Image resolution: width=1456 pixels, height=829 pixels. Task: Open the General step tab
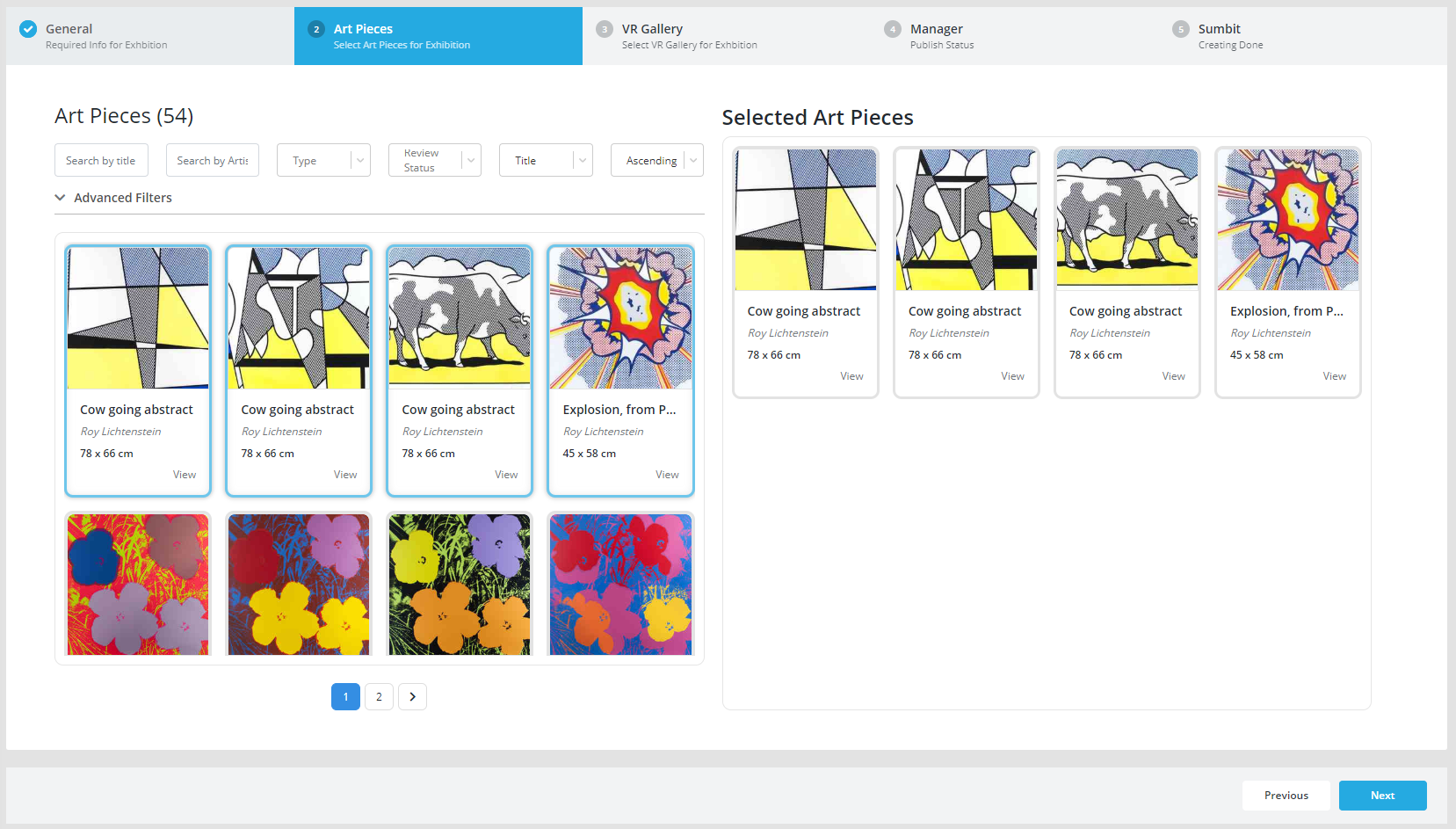pos(150,36)
